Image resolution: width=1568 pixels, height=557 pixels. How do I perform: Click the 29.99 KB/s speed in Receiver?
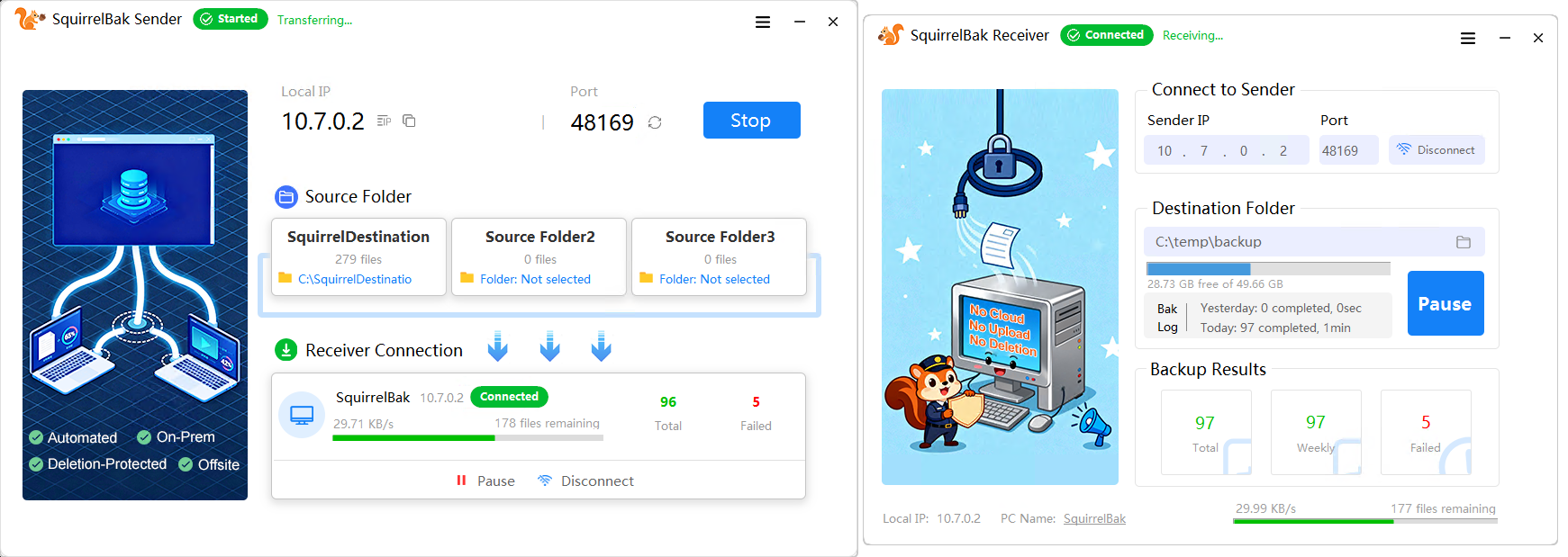coord(1265,508)
